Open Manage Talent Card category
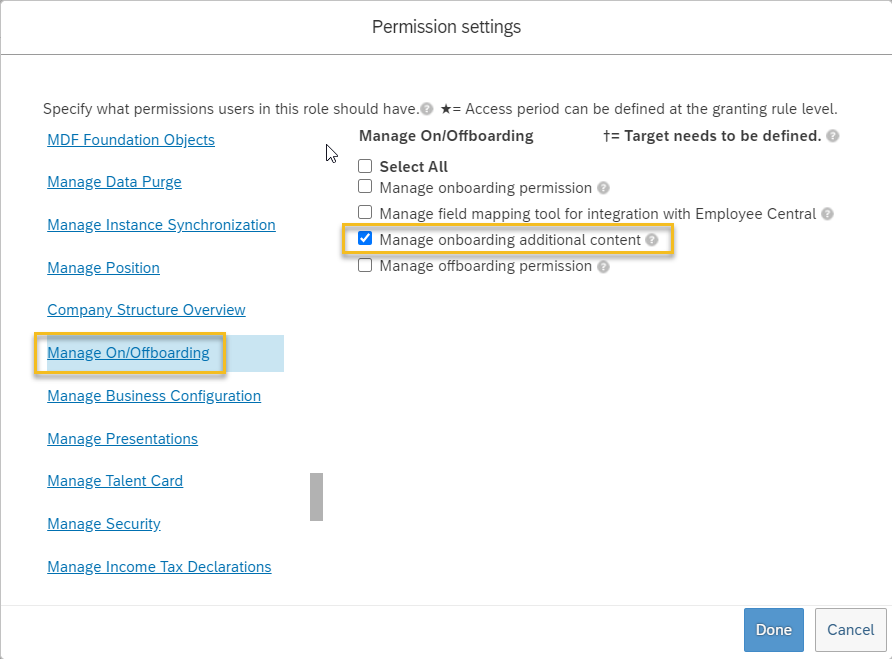This screenshot has height=659, width=892. click(x=115, y=481)
